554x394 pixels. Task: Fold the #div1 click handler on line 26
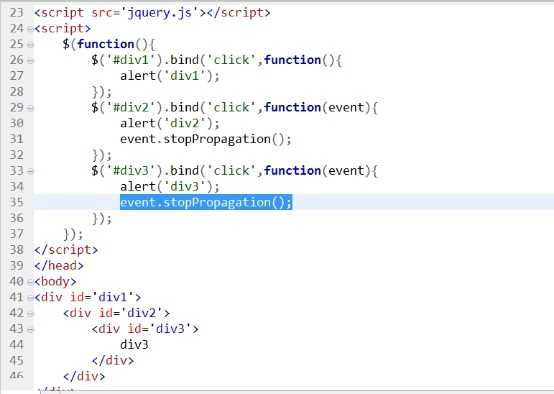click(x=30, y=60)
